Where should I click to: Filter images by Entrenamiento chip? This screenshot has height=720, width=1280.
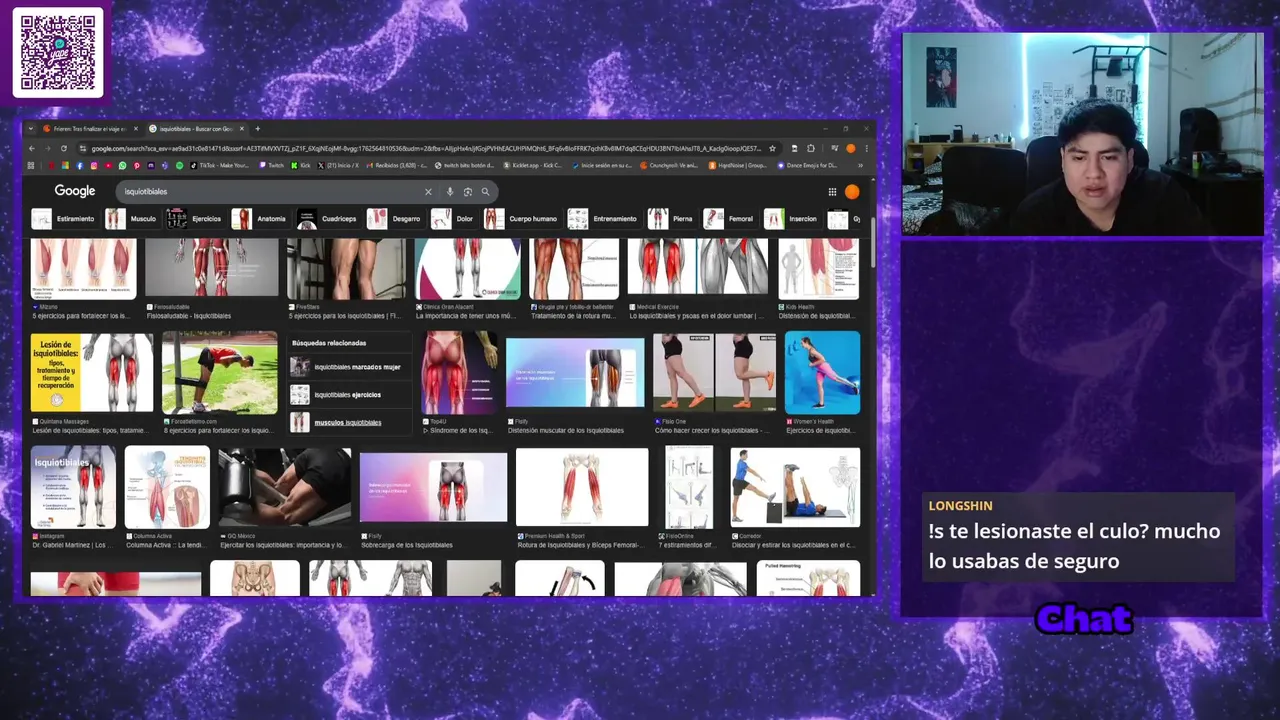click(x=603, y=219)
